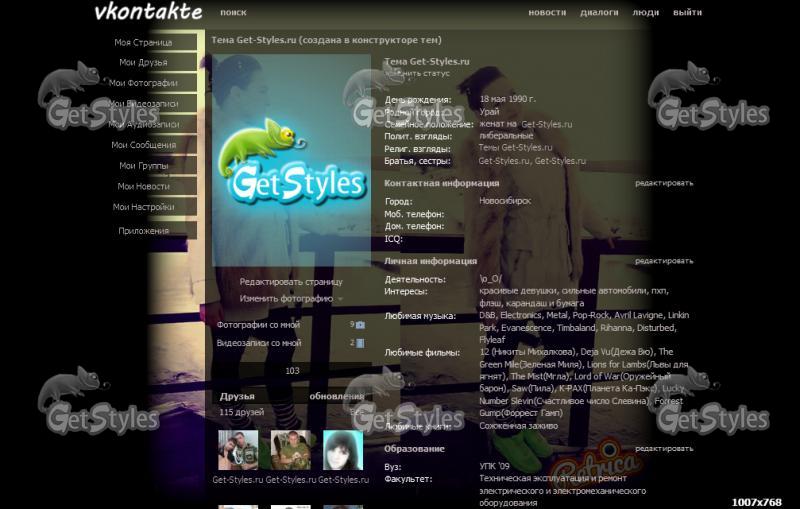Click the 103 rating bar

pos(292,371)
